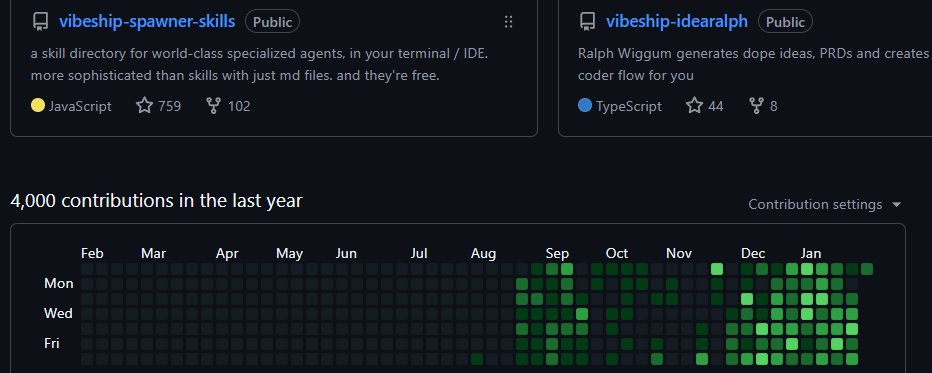View forks of vibeship-idearalph (8)
Viewport: 932px width, 373px height.
pos(763,106)
